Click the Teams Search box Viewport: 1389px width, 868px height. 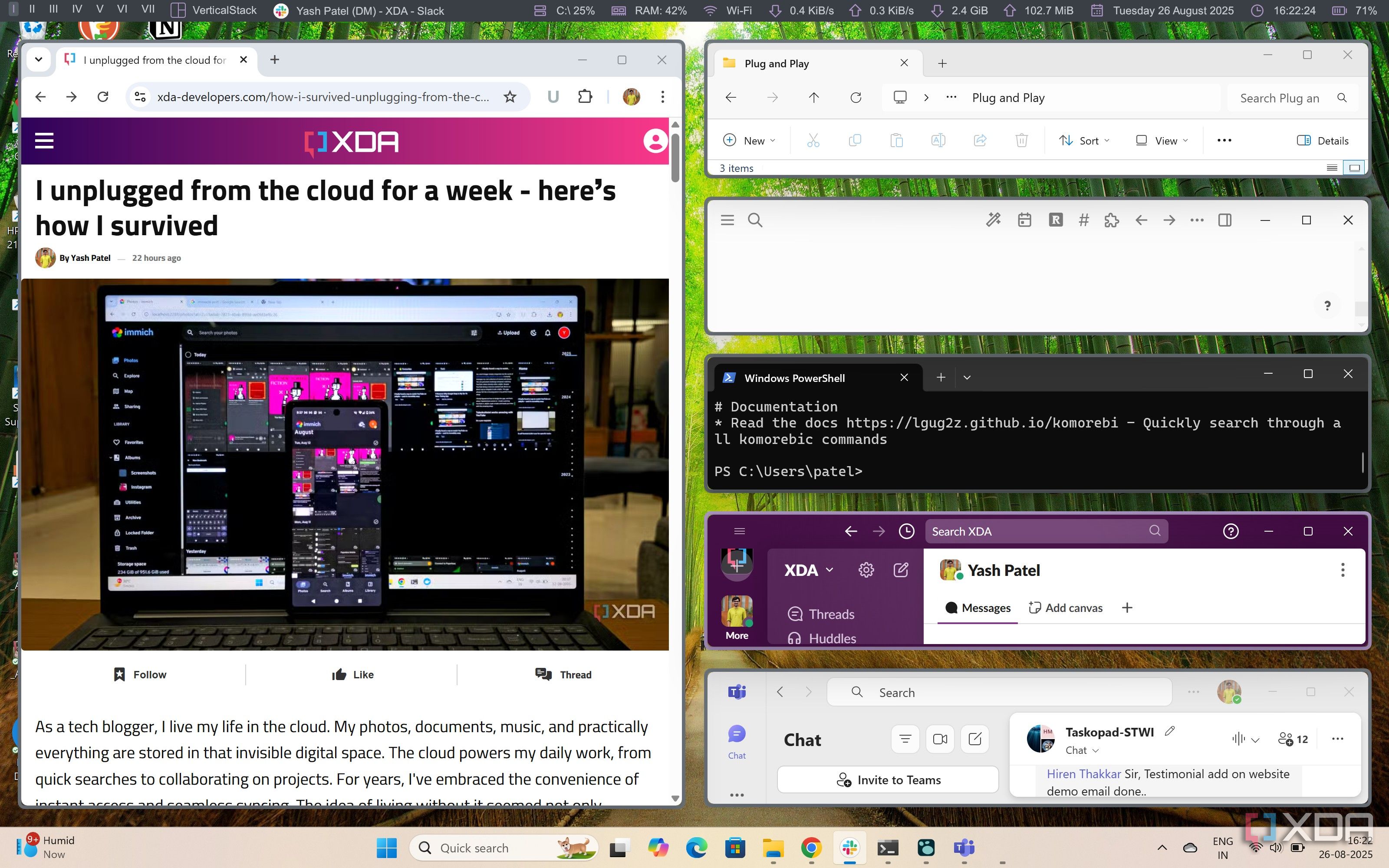999,692
